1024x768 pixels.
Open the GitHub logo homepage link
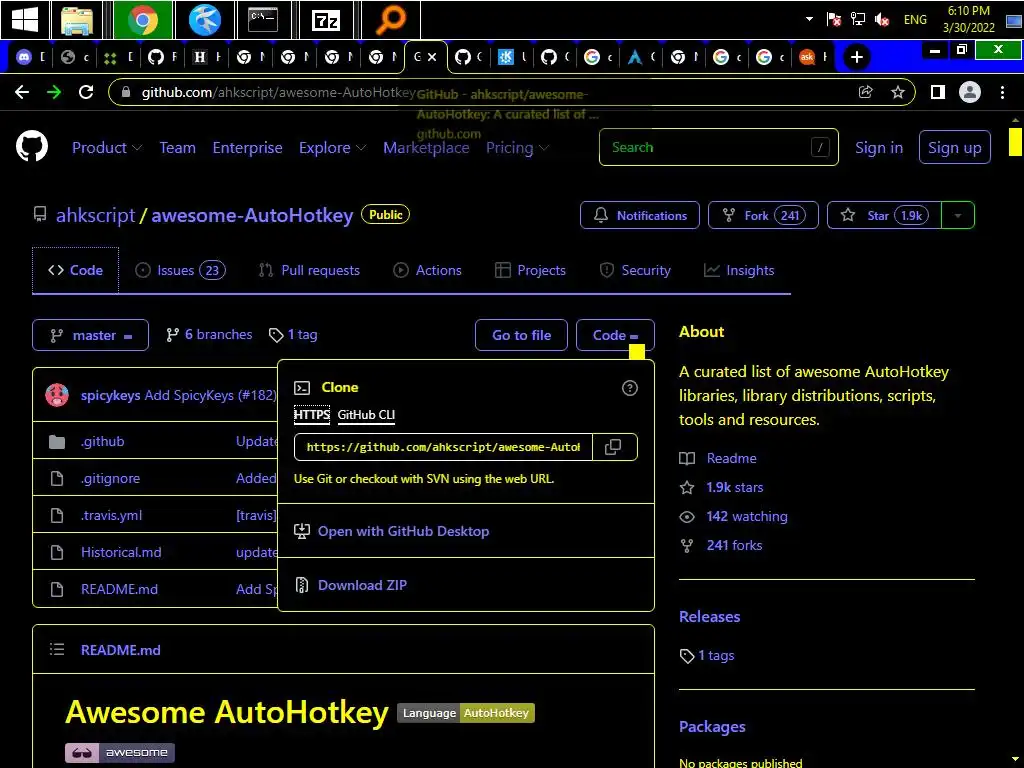(x=31, y=146)
